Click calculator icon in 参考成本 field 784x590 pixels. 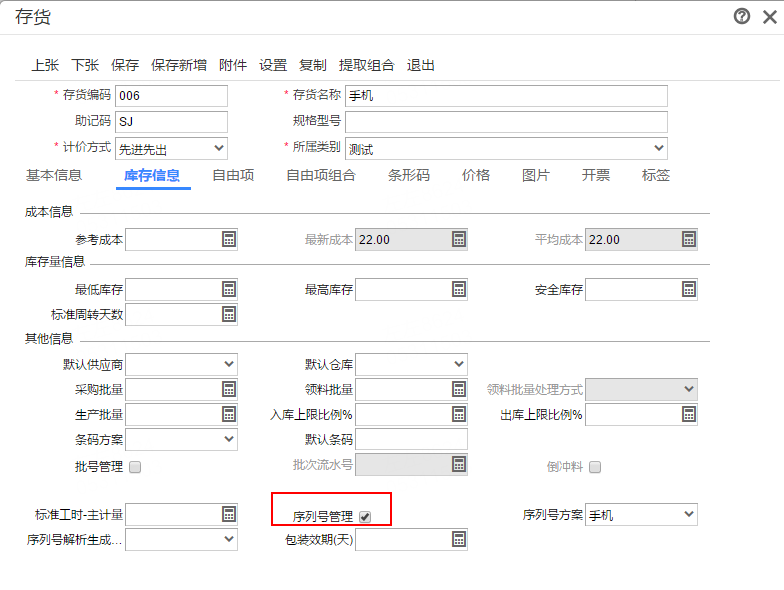click(229, 239)
